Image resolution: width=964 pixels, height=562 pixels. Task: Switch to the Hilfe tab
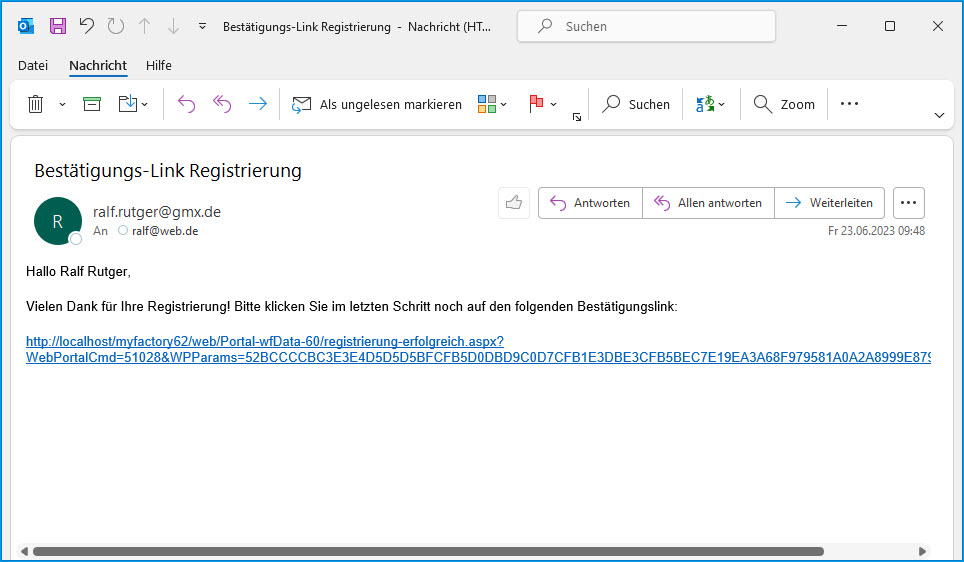pos(159,65)
